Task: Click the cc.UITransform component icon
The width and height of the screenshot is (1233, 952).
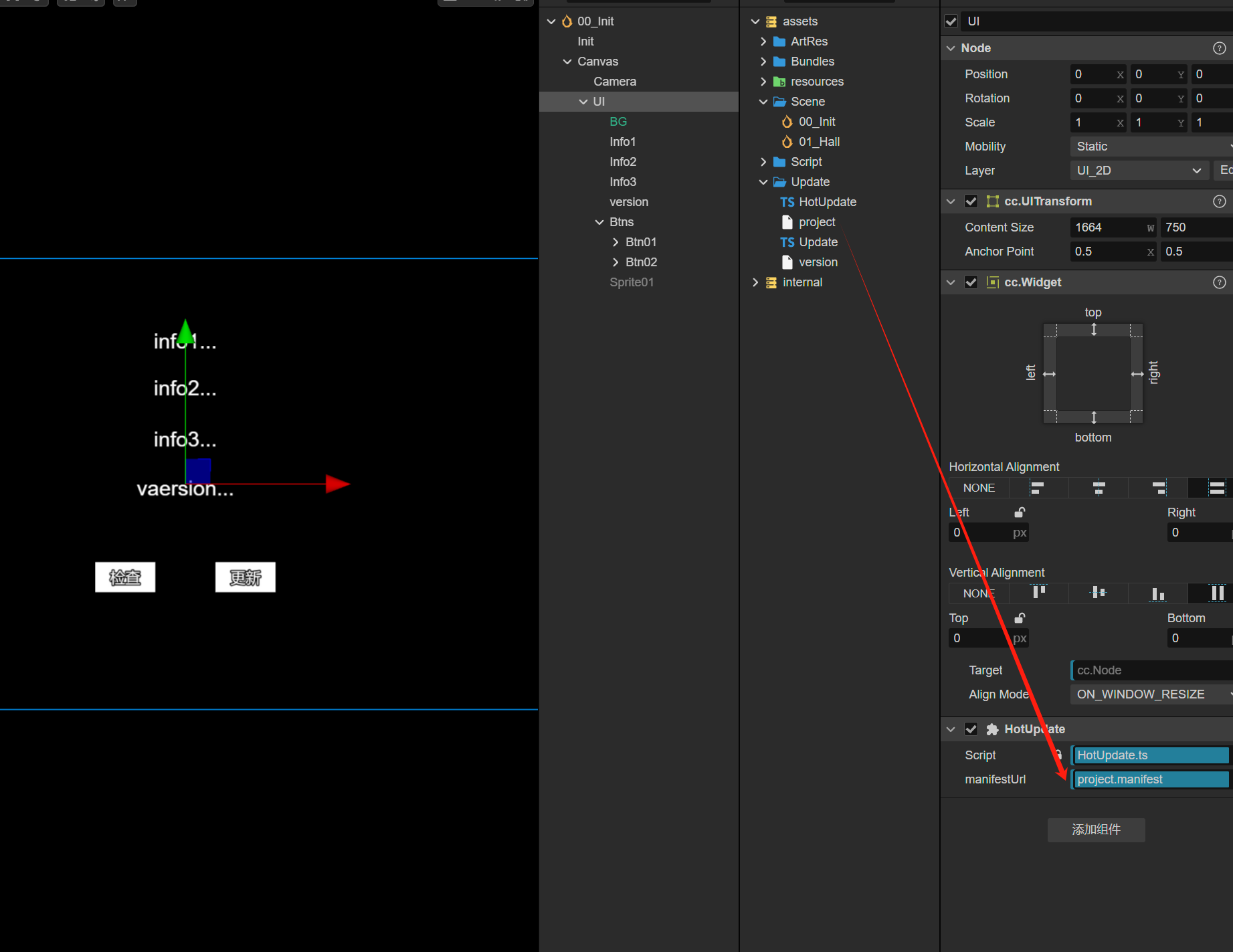Action: click(993, 201)
